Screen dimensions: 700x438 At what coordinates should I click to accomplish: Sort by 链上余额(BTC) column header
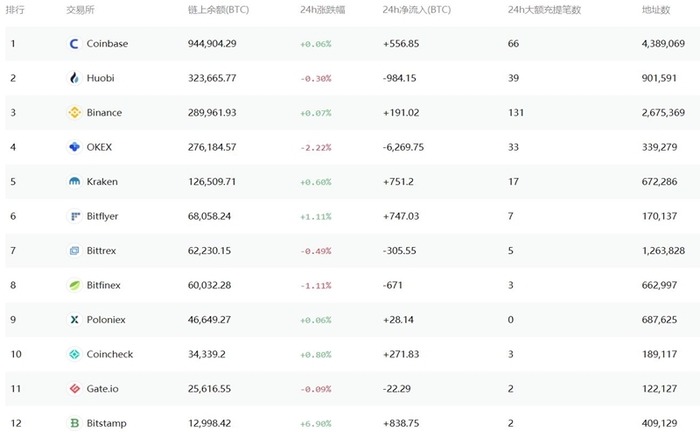pos(218,9)
